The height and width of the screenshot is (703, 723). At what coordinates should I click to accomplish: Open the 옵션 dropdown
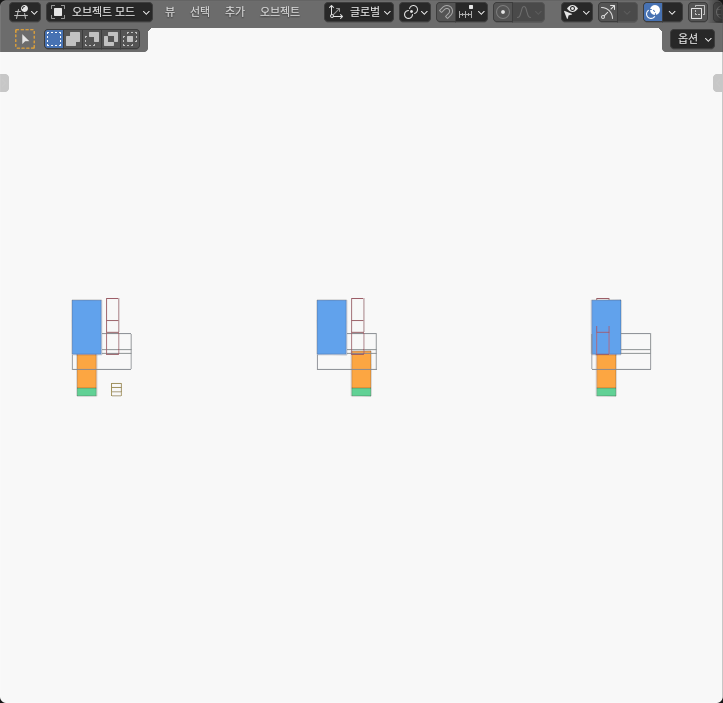point(693,39)
